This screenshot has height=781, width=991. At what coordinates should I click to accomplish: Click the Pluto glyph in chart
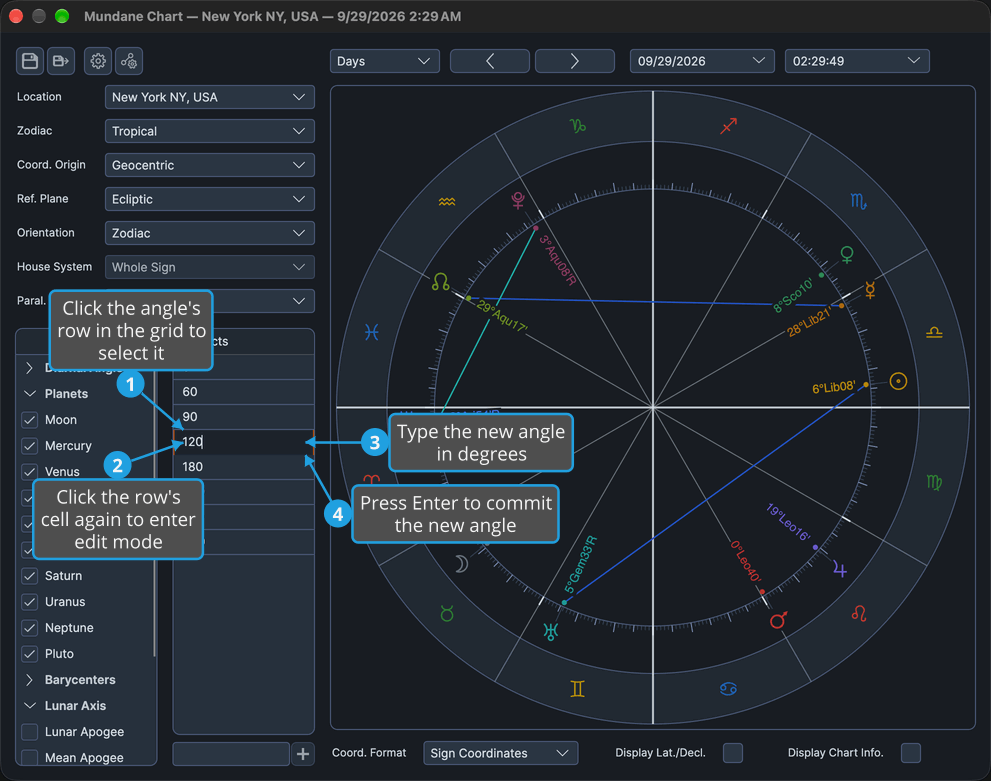click(518, 201)
